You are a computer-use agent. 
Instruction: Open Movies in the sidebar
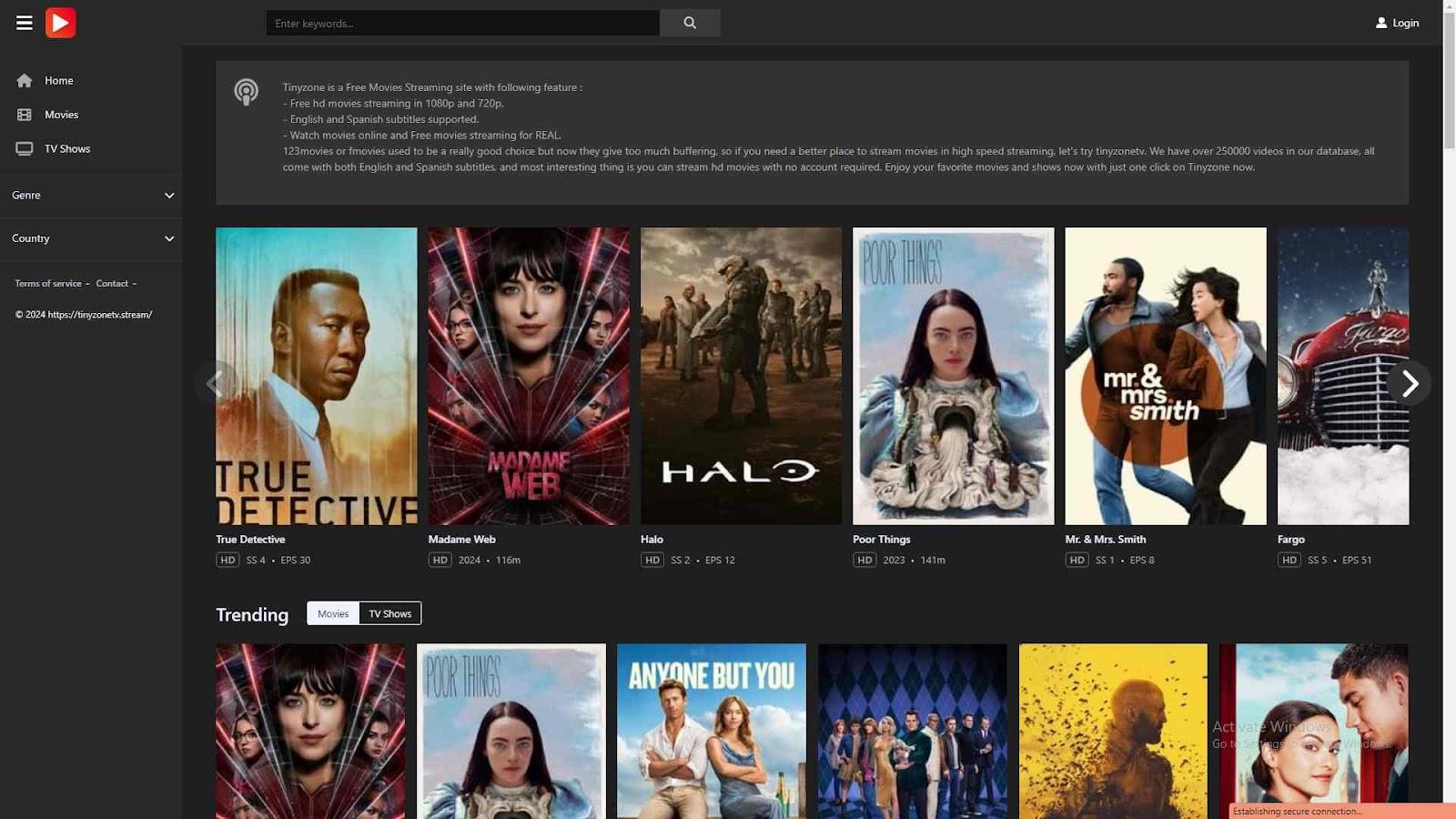(61, 115)
